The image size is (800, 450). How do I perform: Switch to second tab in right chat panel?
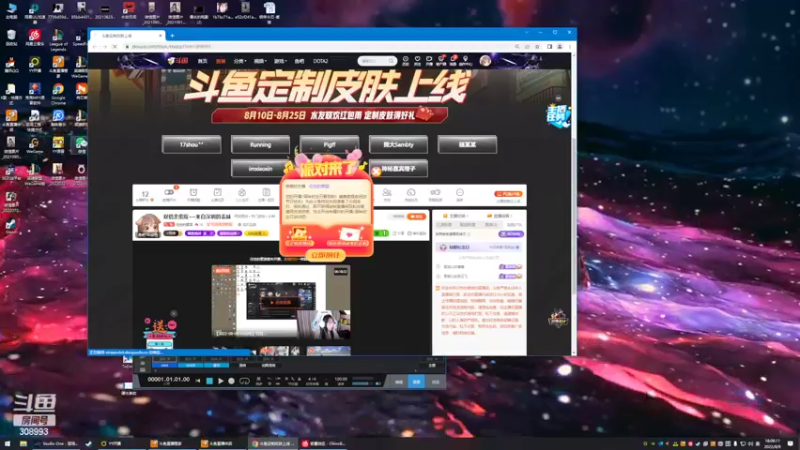tap(467, 224)
